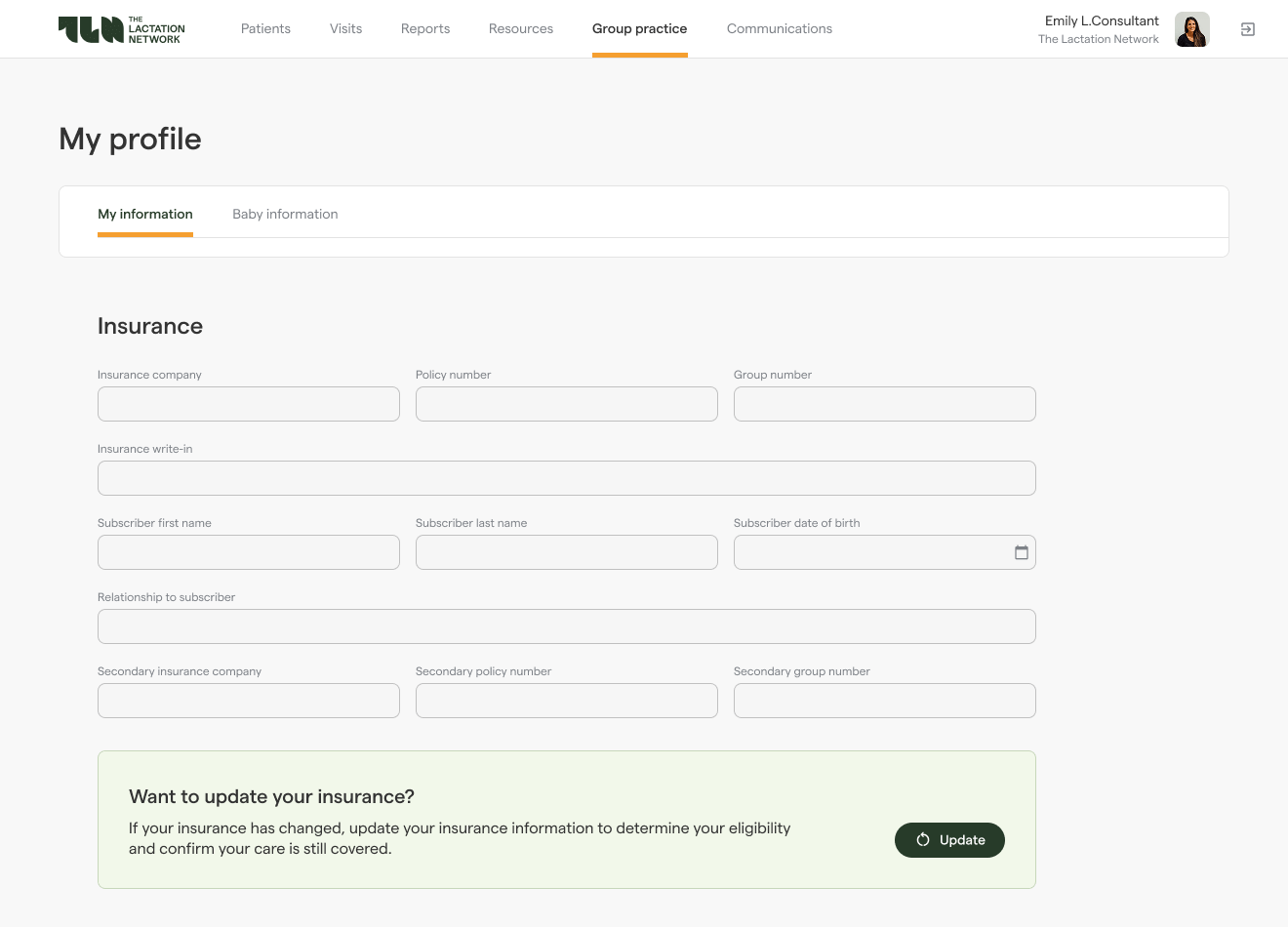Select the Group practice nav item
The width and height of the screenshot is (1288, 927).
(x=639, y=29)
